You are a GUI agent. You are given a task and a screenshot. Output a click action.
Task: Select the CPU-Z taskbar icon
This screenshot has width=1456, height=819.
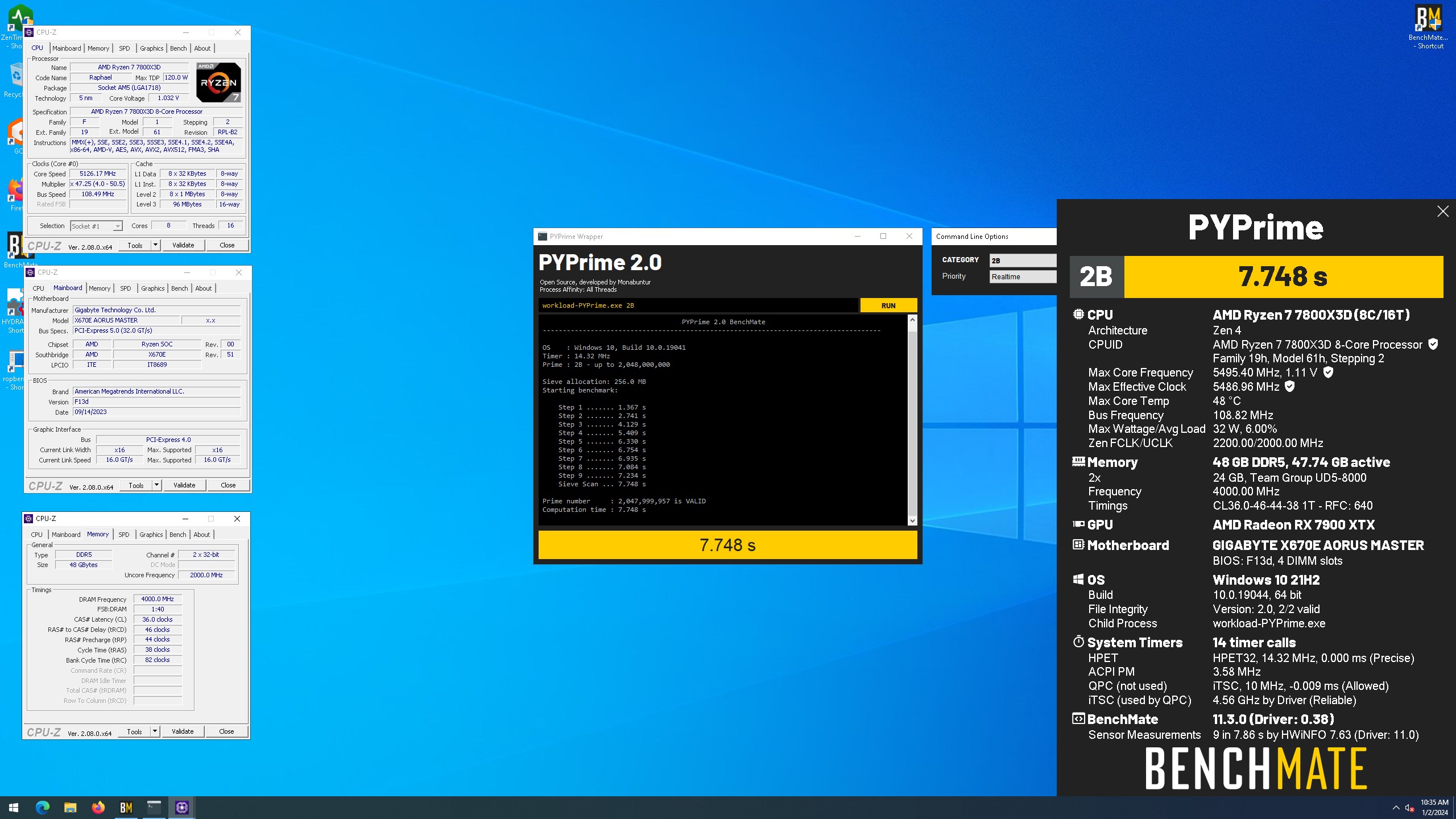point(182,807)
